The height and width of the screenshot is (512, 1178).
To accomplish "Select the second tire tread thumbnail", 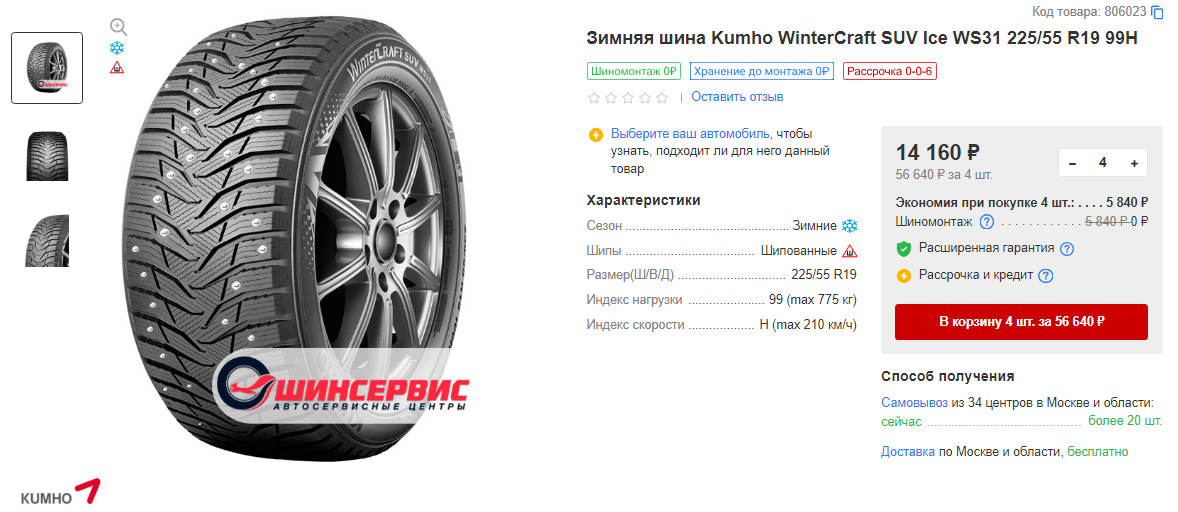I will coord(47,156).
